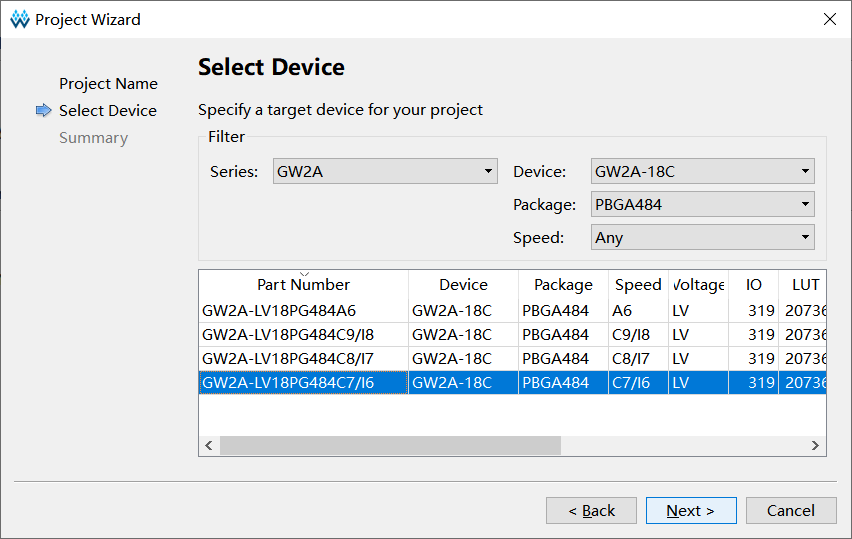Select the Summary step in sidebar

[93, 138]
